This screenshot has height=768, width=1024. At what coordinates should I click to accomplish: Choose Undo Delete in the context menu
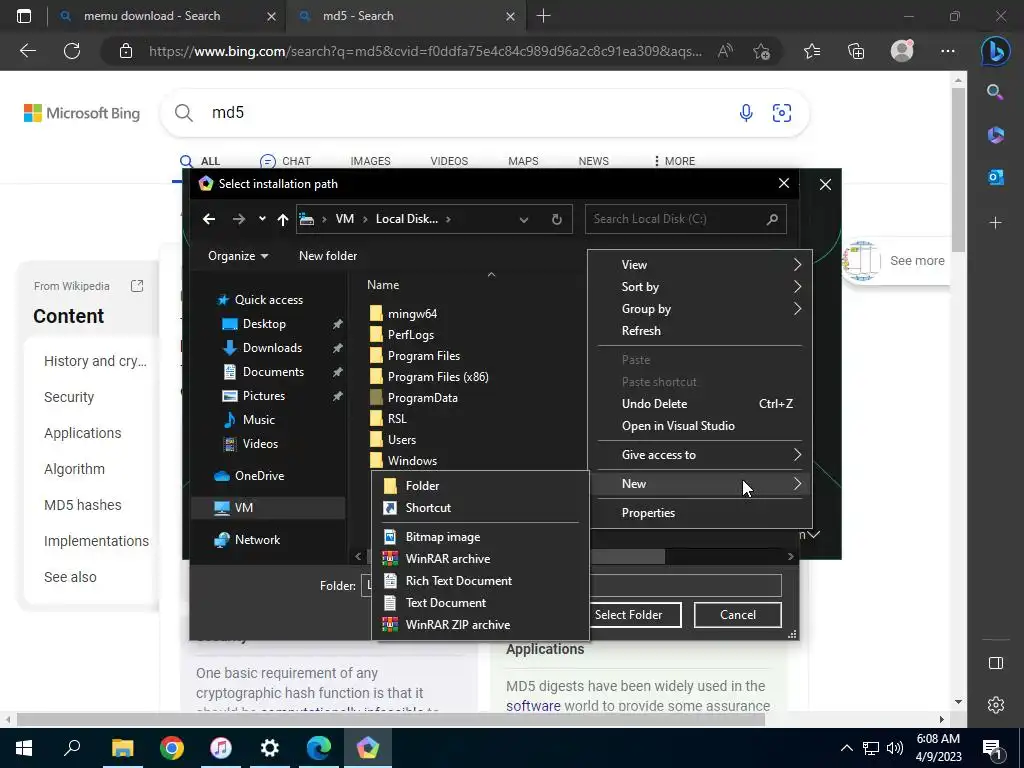click(x=699, y=404)
